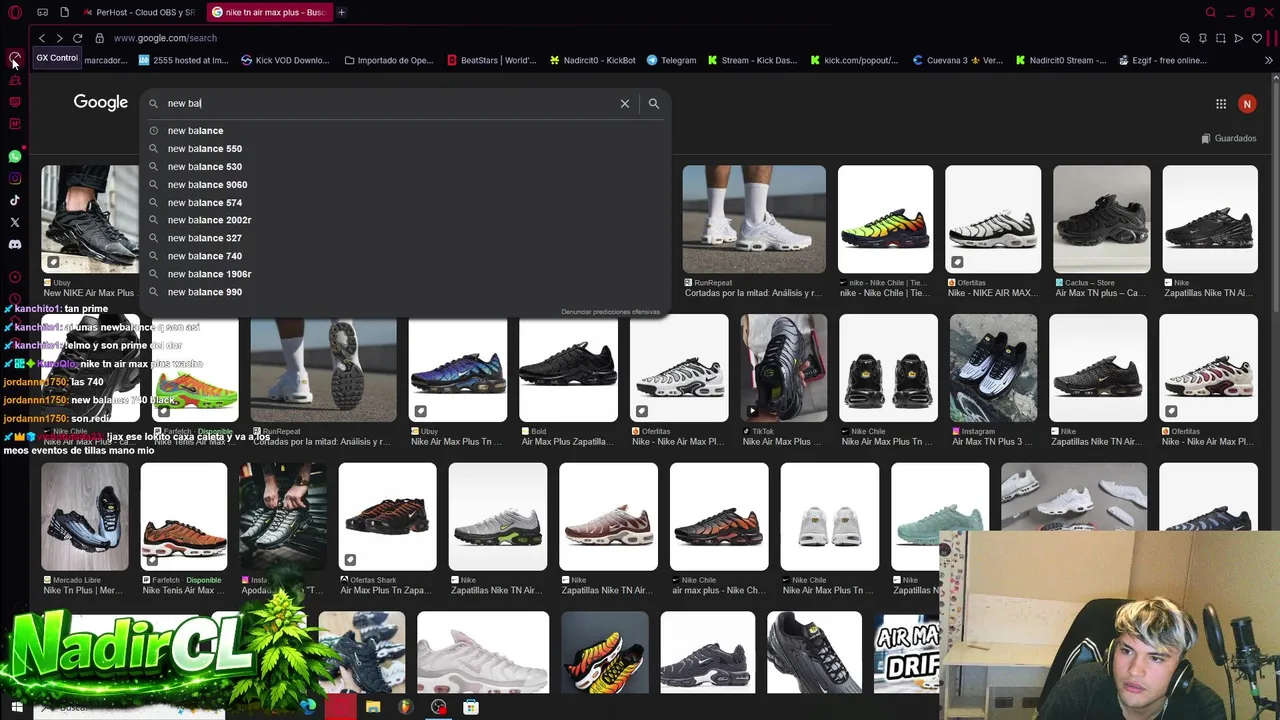
Task: Open TikTok in the Opera sidebar
Action: [14, 200]
